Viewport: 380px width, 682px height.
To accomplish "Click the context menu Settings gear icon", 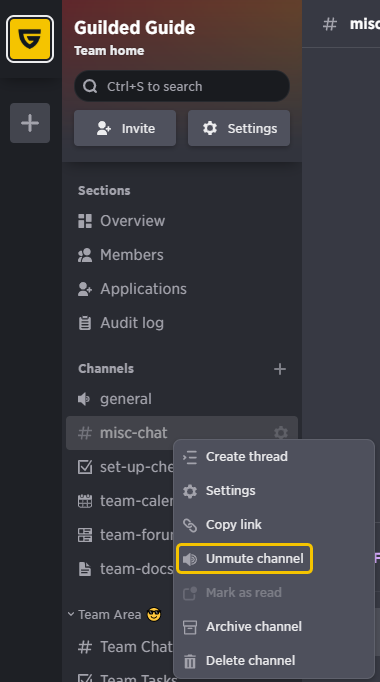I will pos(190,491).
